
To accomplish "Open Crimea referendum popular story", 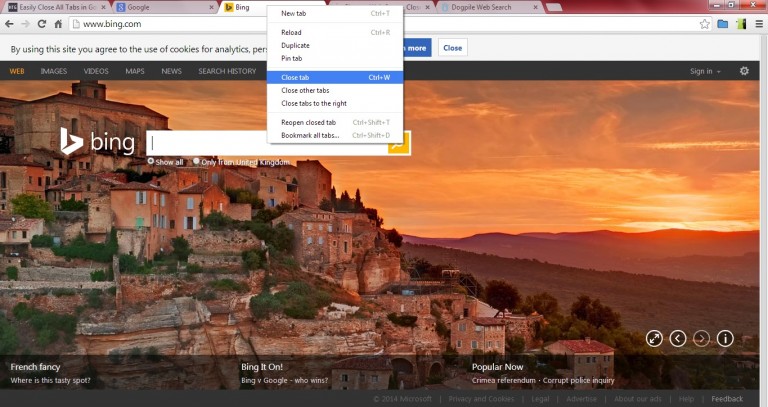I will (x=504, y=380).
